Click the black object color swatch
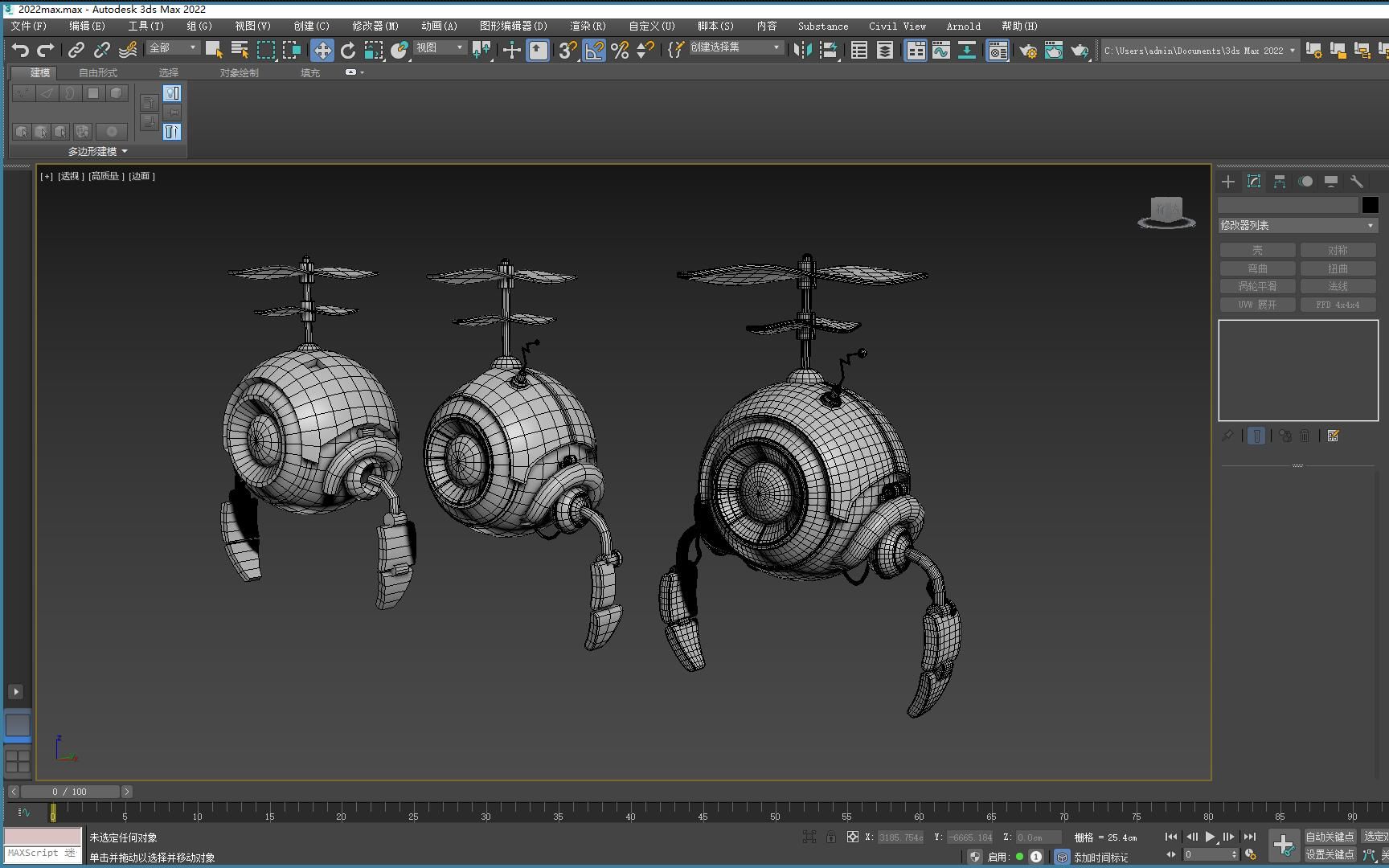The width and height of the screenshot is (1389, 868). [1370, 205]
